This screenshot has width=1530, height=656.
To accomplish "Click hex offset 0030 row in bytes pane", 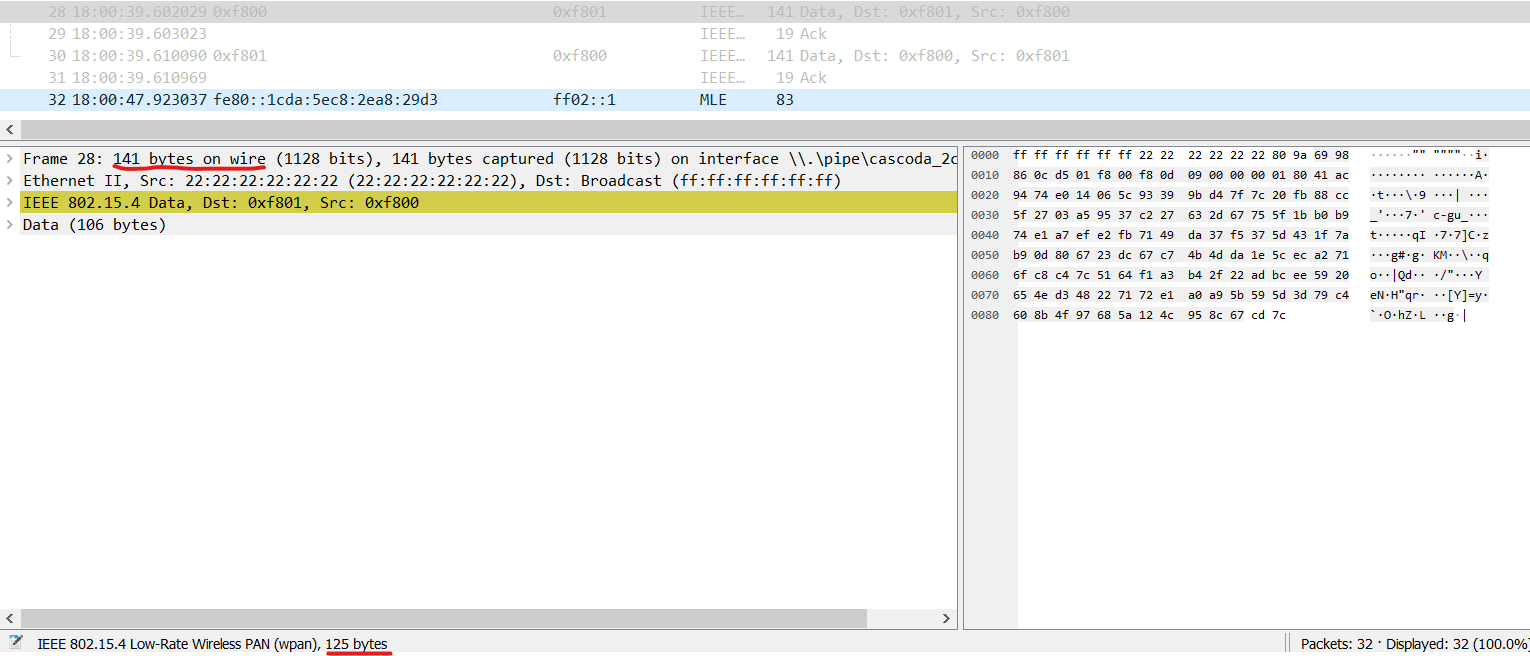I will point(1228,215).
